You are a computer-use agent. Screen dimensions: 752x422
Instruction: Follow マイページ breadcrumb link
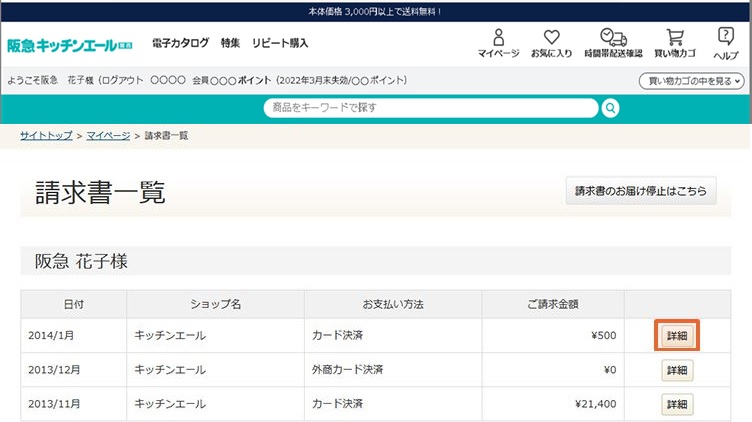(108, 136)
